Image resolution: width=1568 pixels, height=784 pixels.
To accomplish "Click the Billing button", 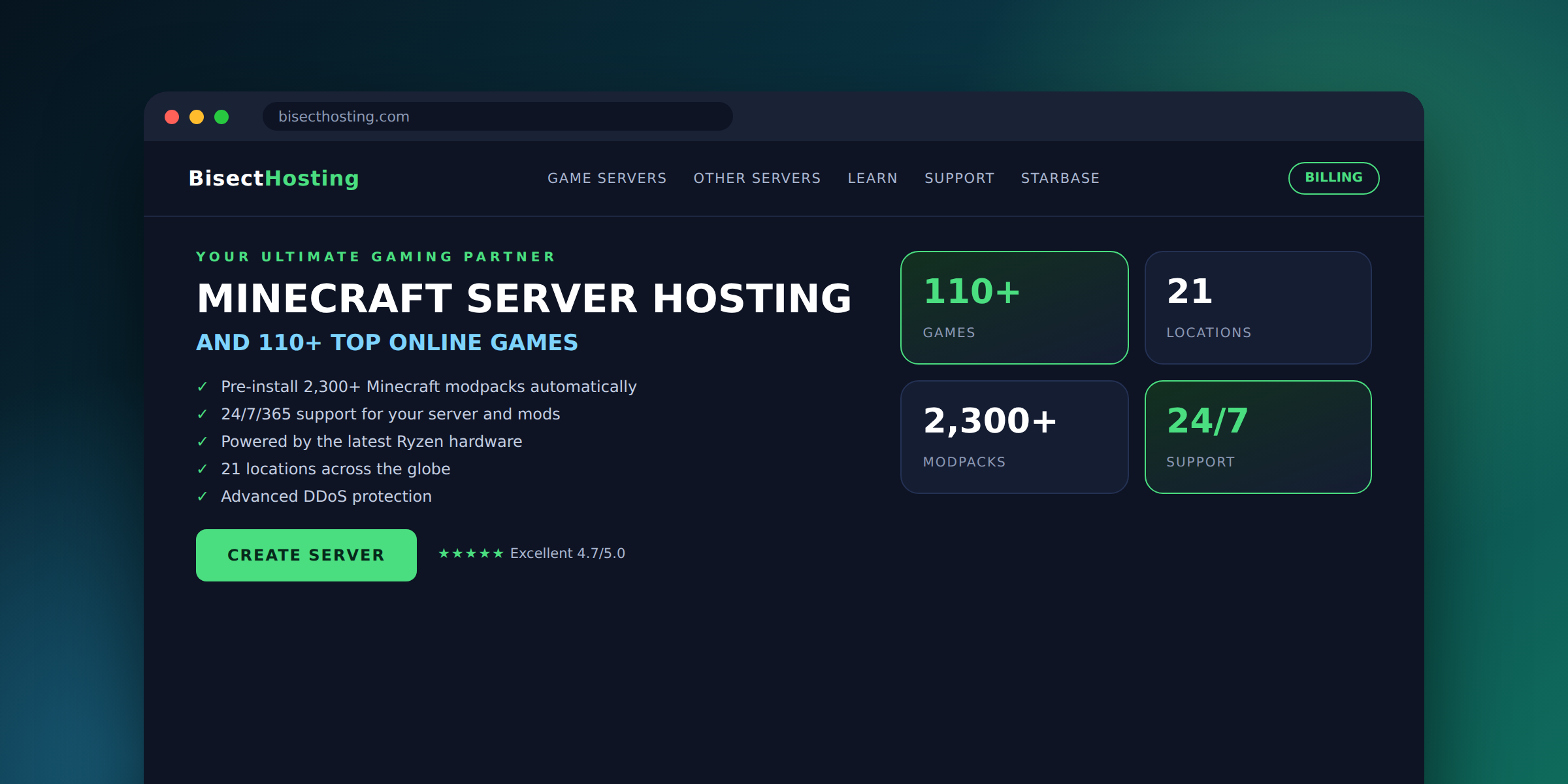I will (1333, 178).
